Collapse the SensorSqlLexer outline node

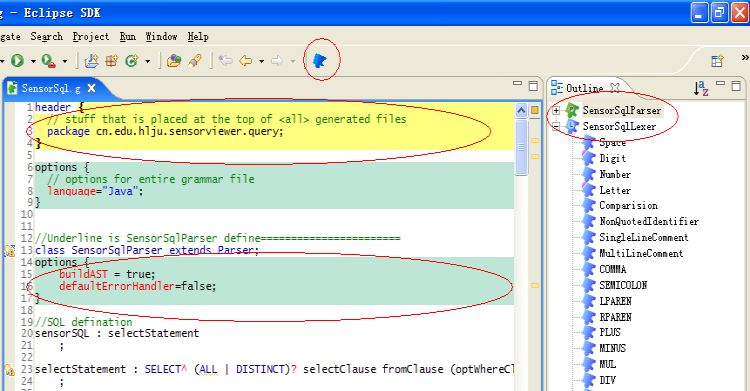(x=556, y=127)
